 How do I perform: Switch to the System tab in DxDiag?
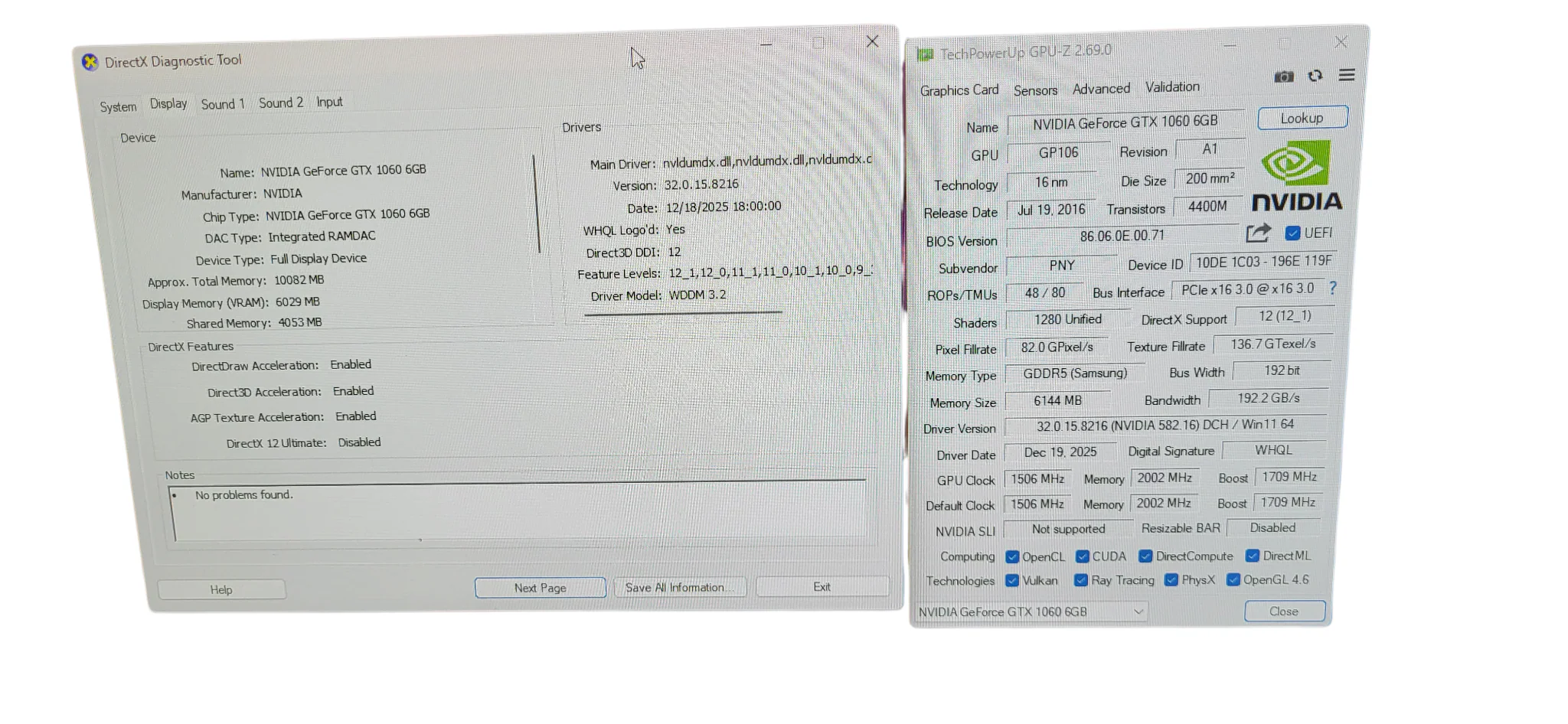click(x=118, y=106)
